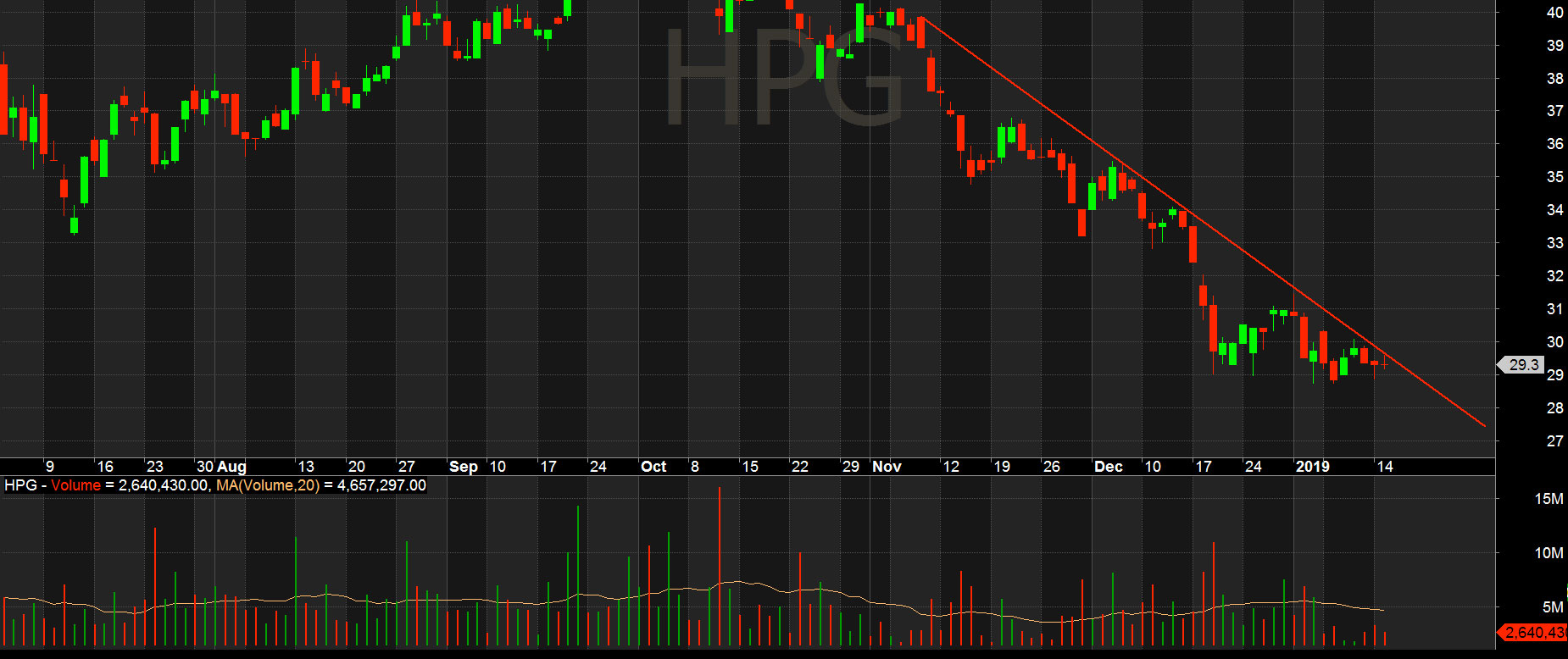Click the Sep month label on date axis
Viewport: 1568px width, 659px height.
pyautogui.click(x=463, y=467)
